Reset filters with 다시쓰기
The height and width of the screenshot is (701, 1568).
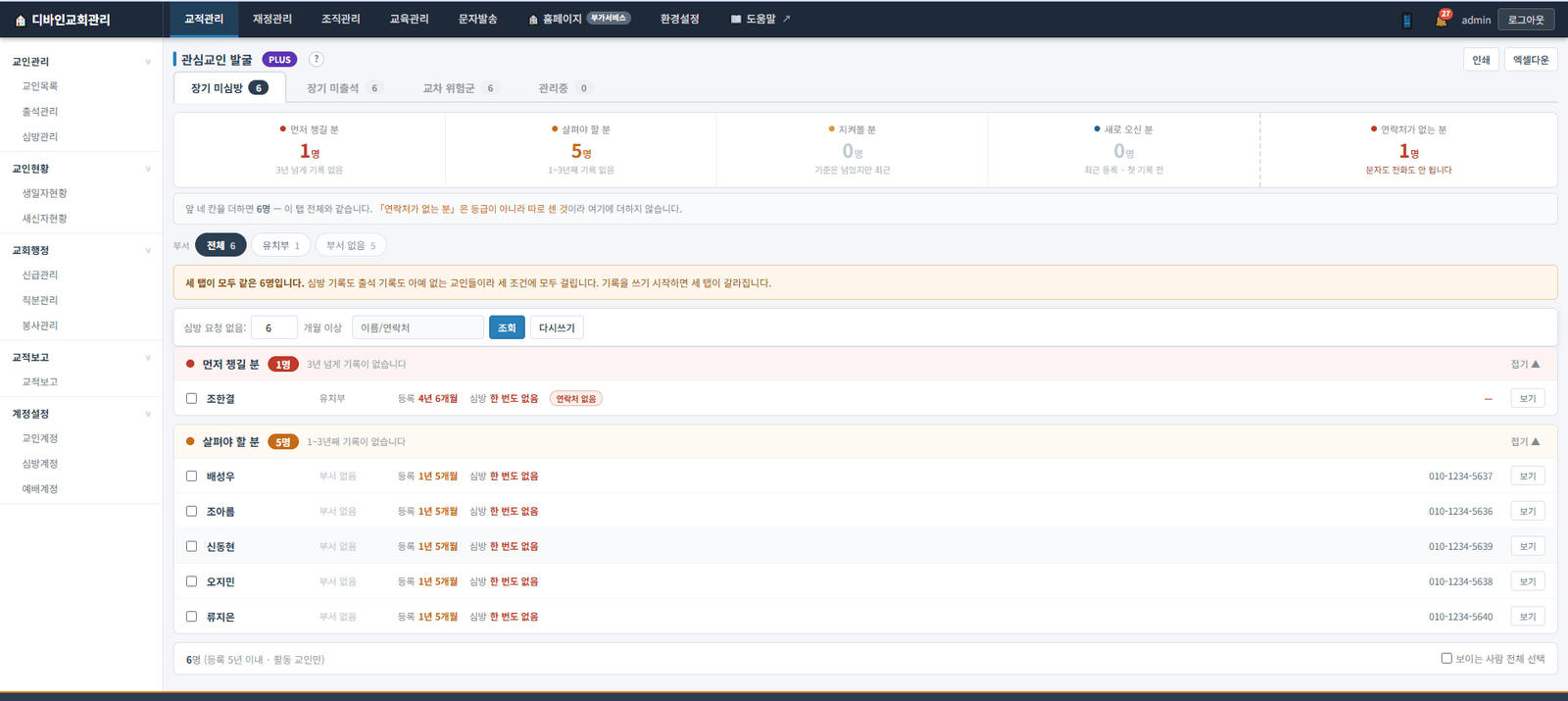pos(557,327)
